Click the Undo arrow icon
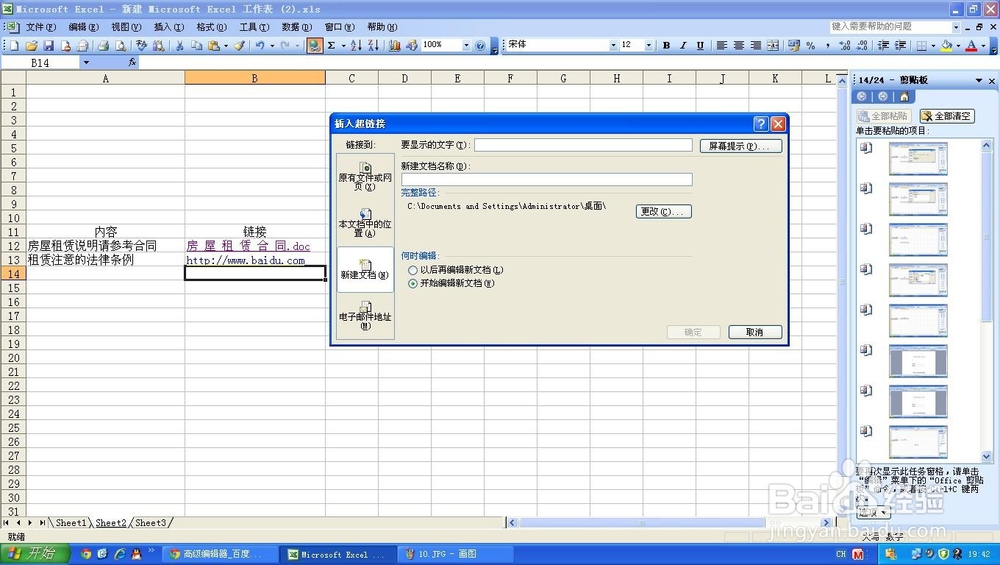The image size is (1000, 565). (260, 45)
